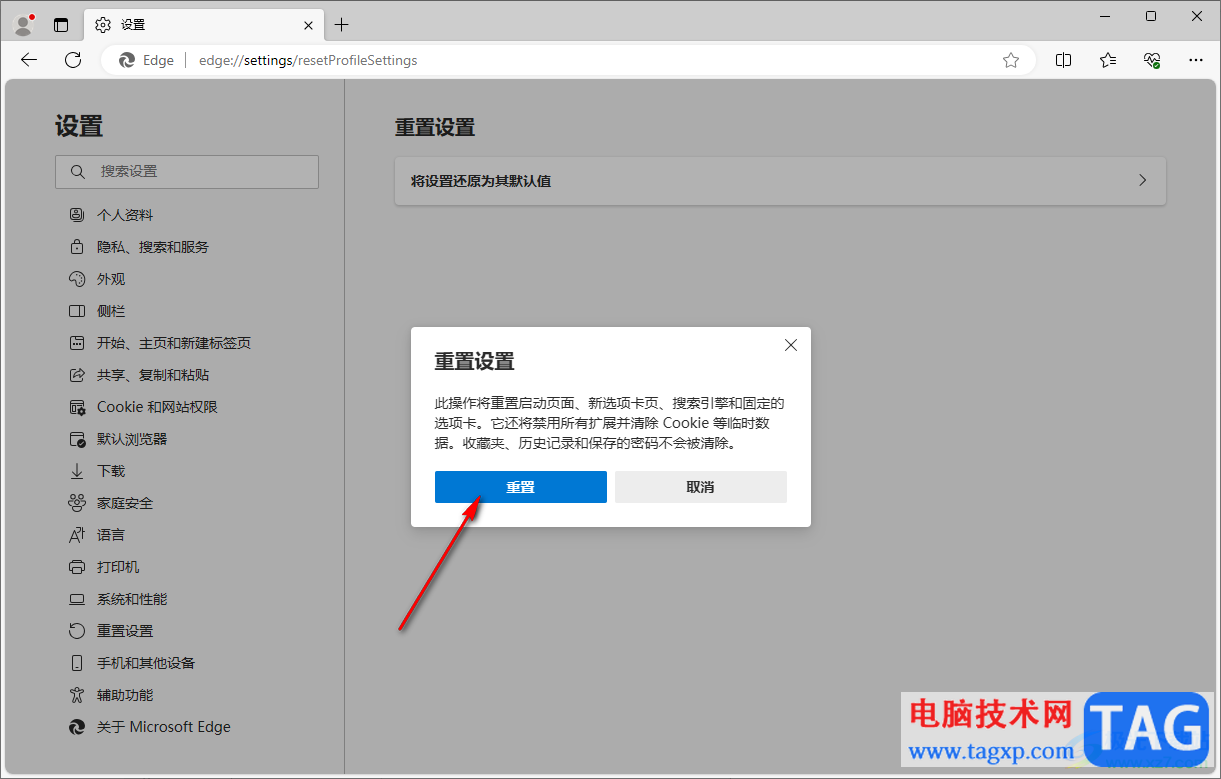This screenshot has width=1221, height=779.
Task: Open Browser Essentials heart icon
Action: [x=1151, y=60]
